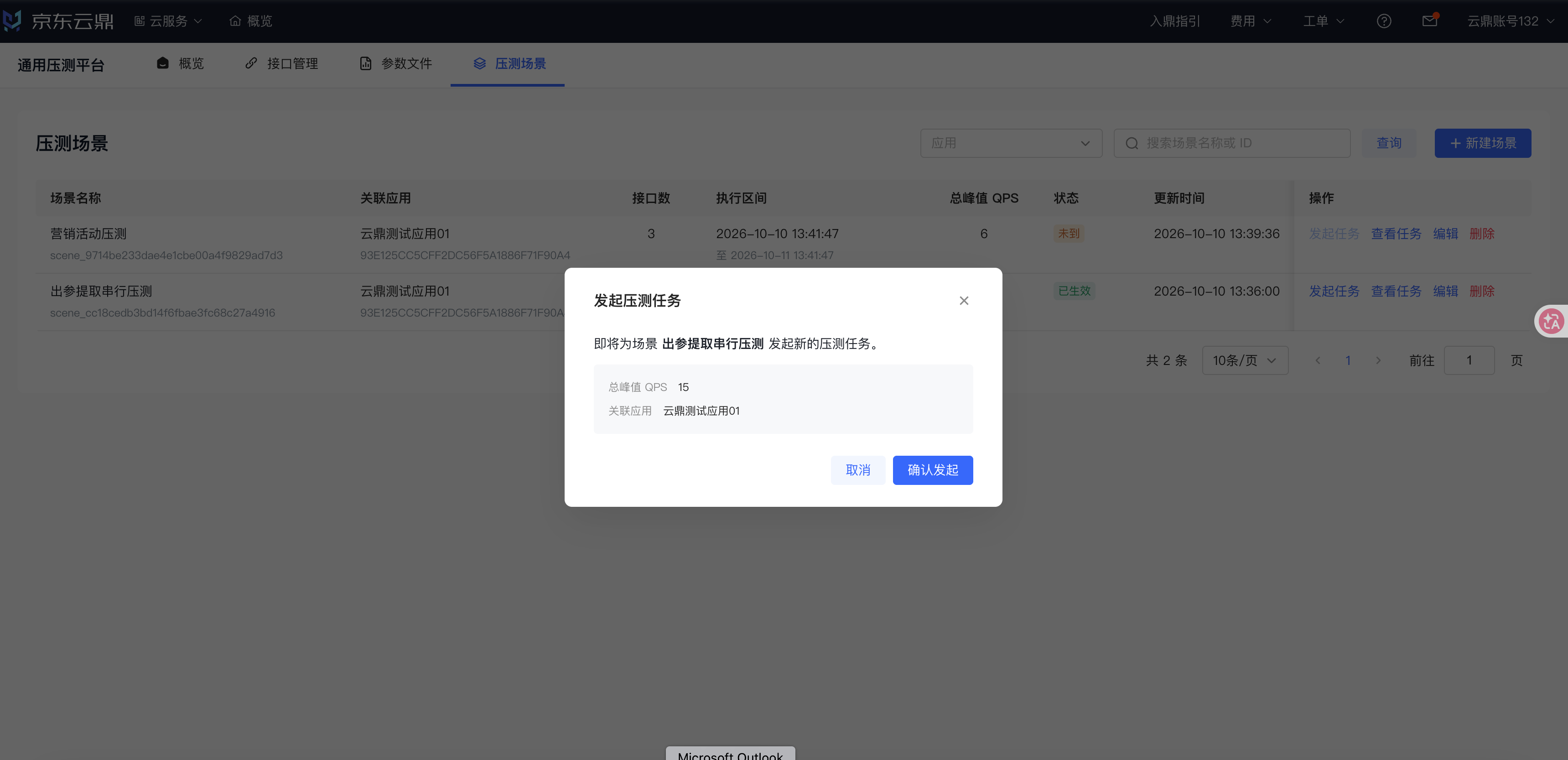Go to next page arrow
This screenshot has height=760, width=1568.
[x=1378, y=360]
